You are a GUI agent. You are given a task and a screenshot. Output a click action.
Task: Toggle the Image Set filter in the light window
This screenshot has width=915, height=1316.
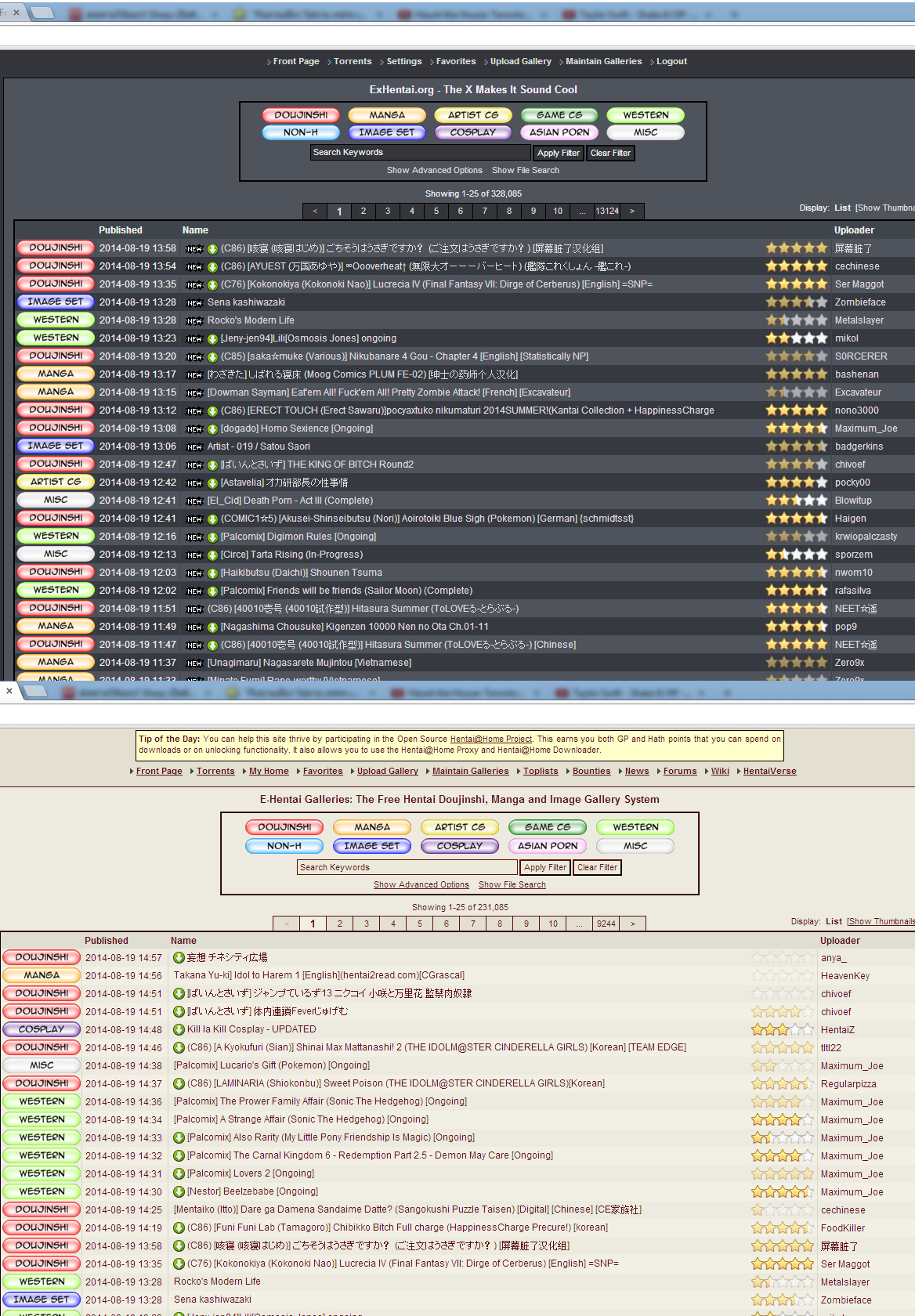point(372,846)
